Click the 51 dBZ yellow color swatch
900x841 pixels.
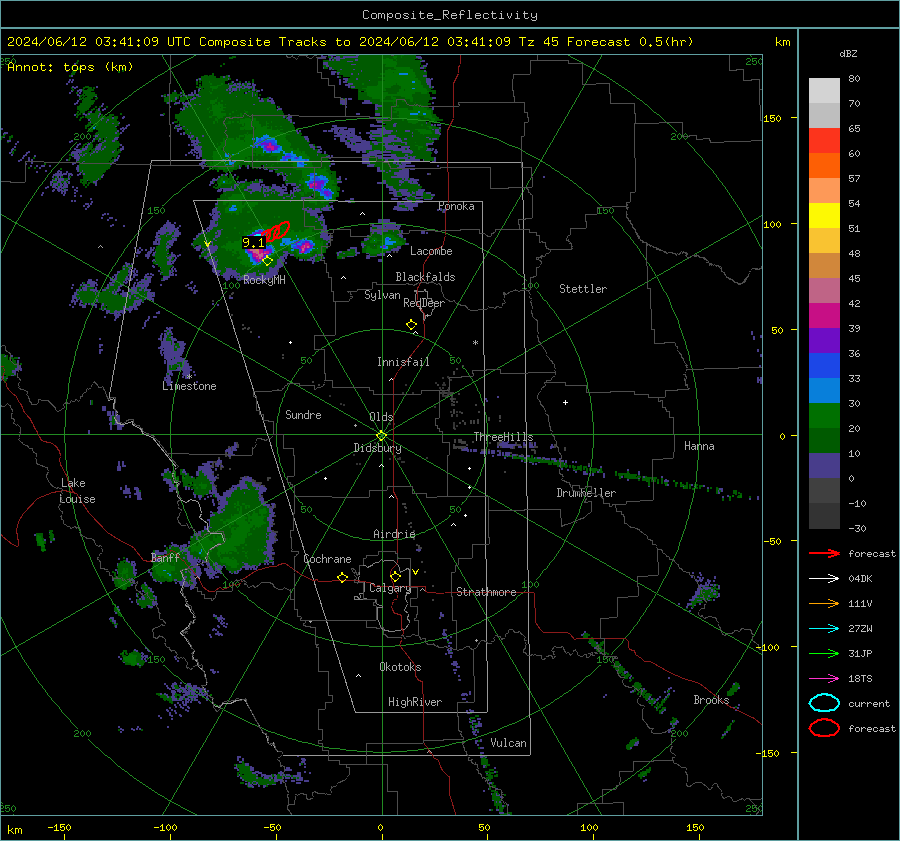(824, 216)
